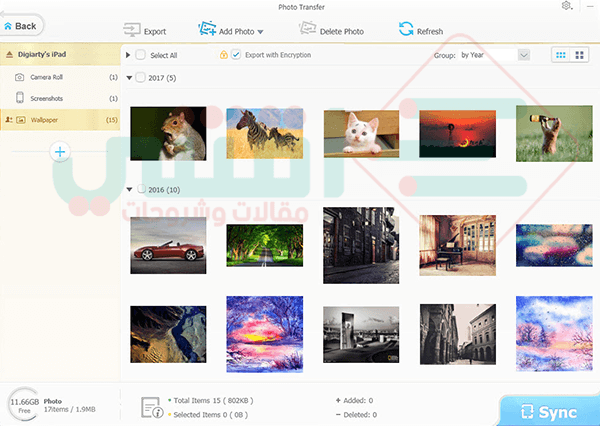Click the Refresh label

tap(430, 32)
